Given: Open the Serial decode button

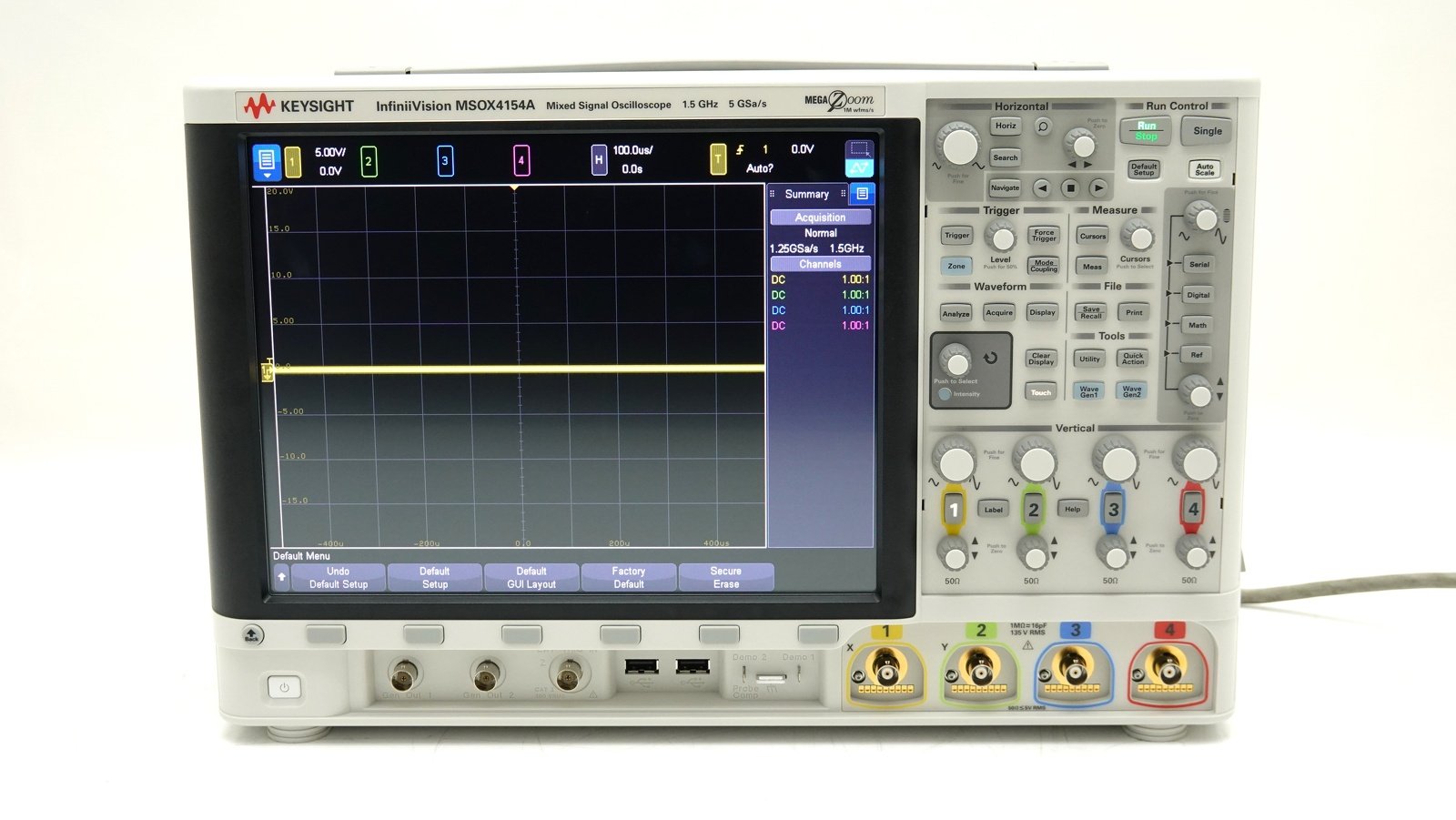Looking at the screenshot, I should [x=1199, y=265].
